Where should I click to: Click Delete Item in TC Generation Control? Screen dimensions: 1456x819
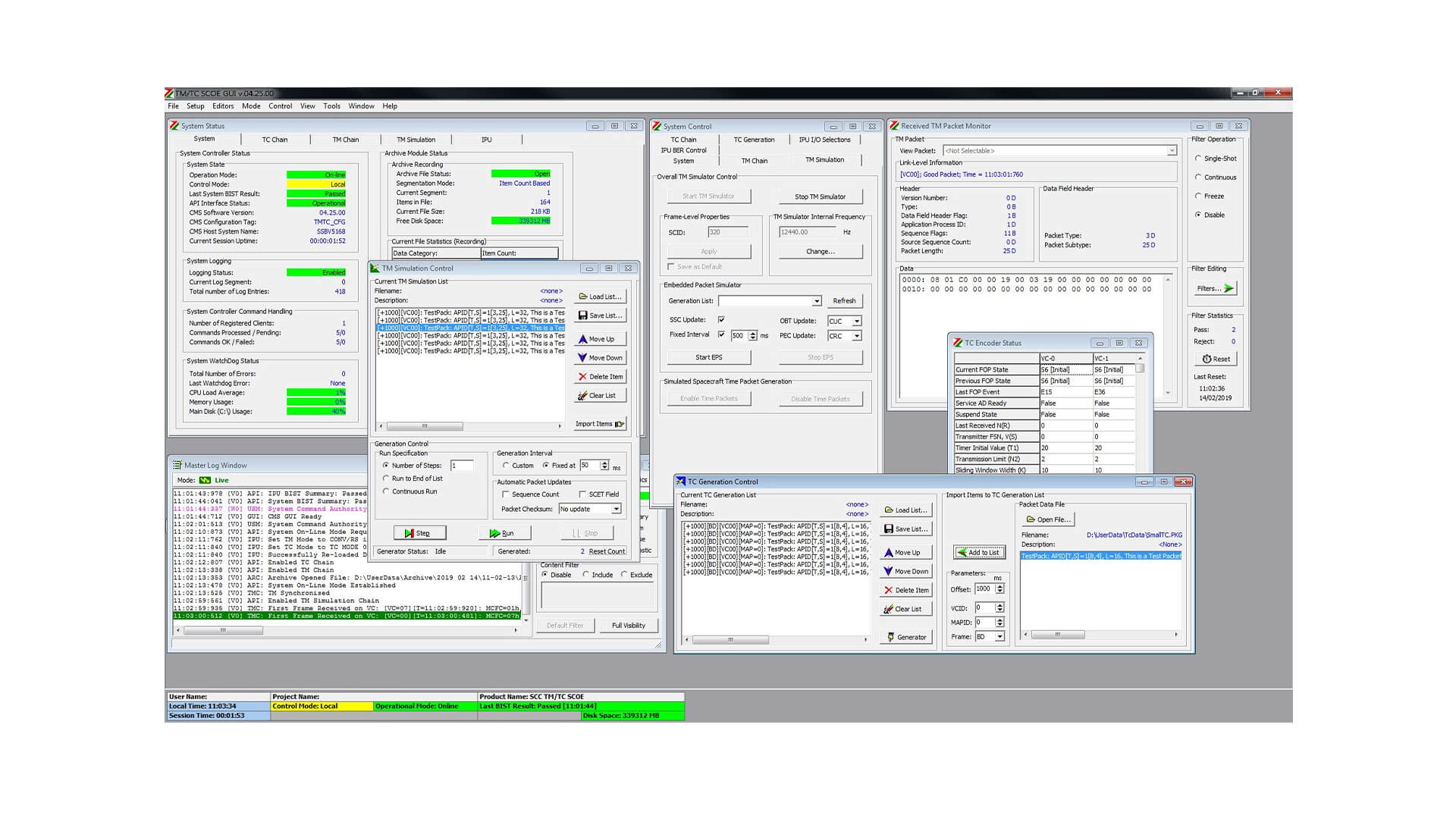click(x=905, y=590)
